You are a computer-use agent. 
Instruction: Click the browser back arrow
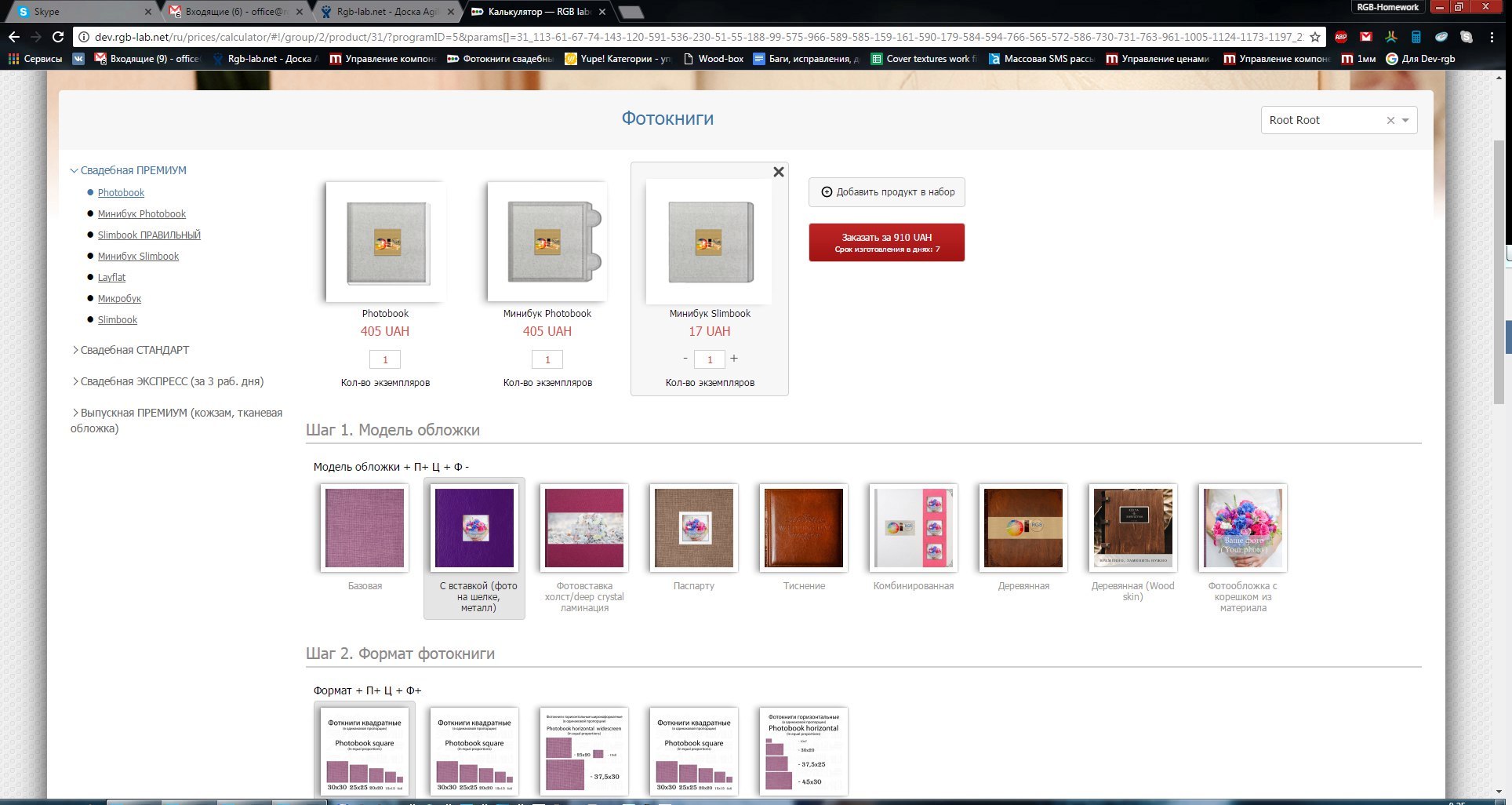click(14, 37)
